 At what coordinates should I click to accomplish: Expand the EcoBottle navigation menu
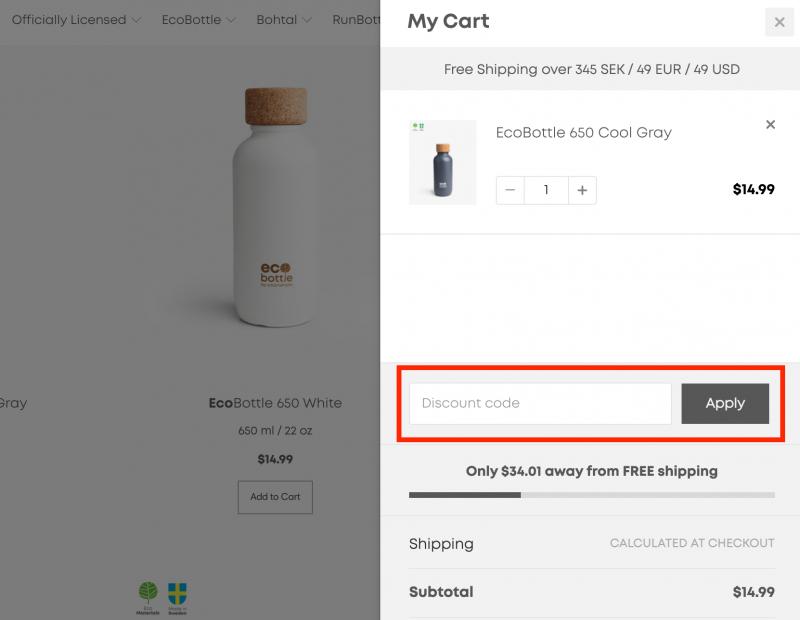(x=198, y=20)
